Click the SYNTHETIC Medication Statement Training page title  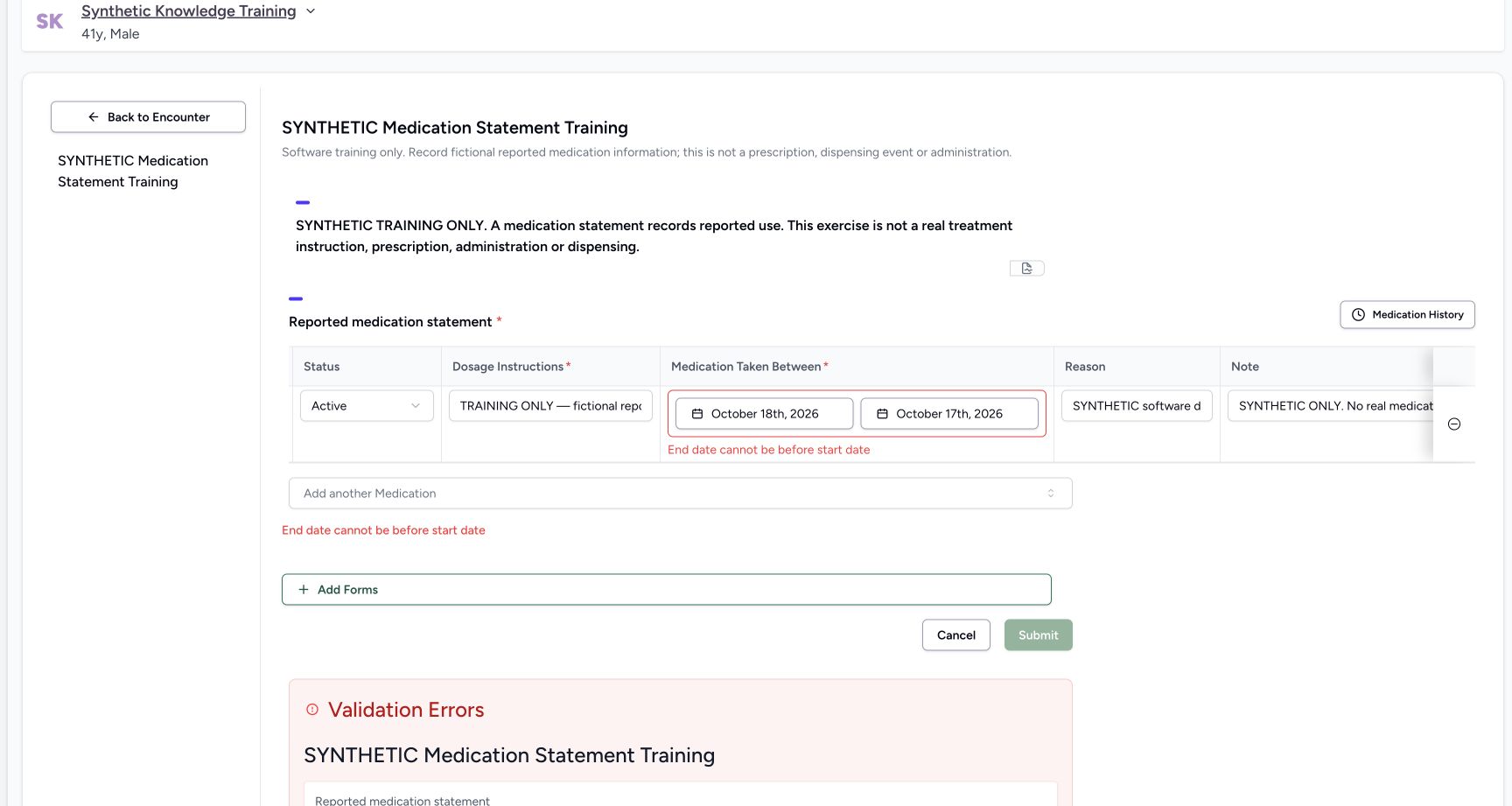(455, 128)
